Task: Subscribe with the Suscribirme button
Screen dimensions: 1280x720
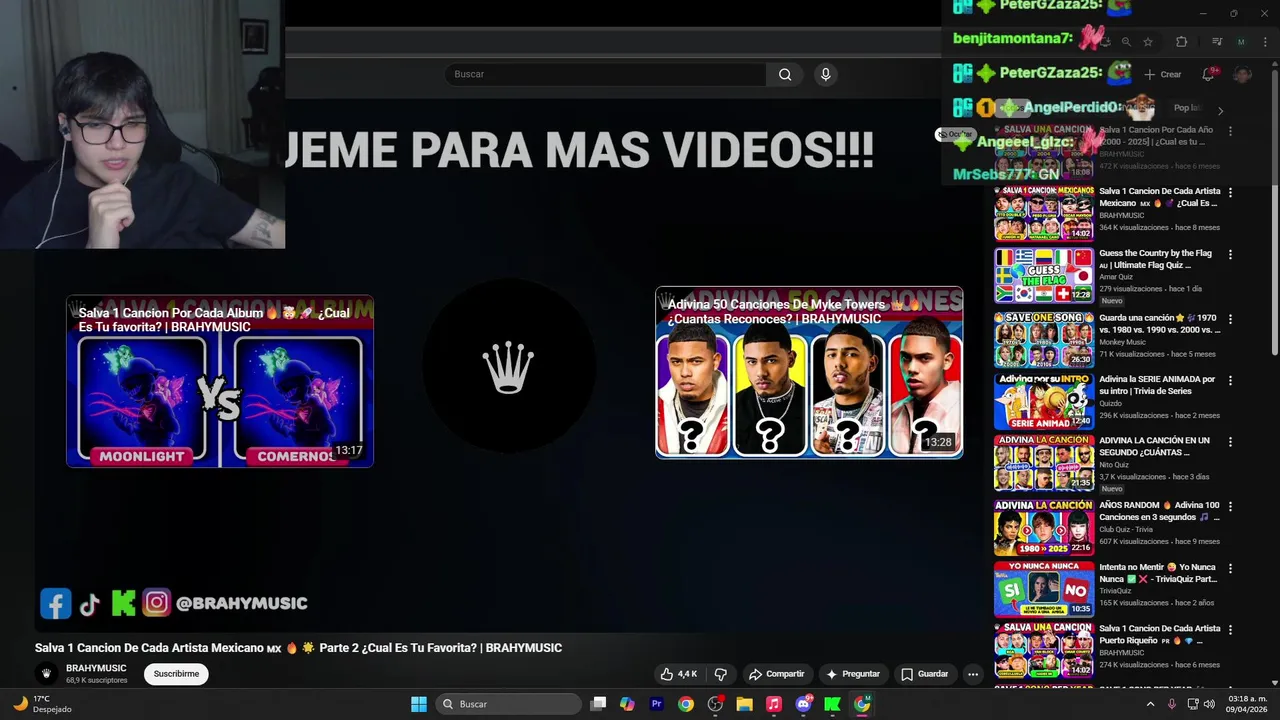Action: (x=176, y=674)
